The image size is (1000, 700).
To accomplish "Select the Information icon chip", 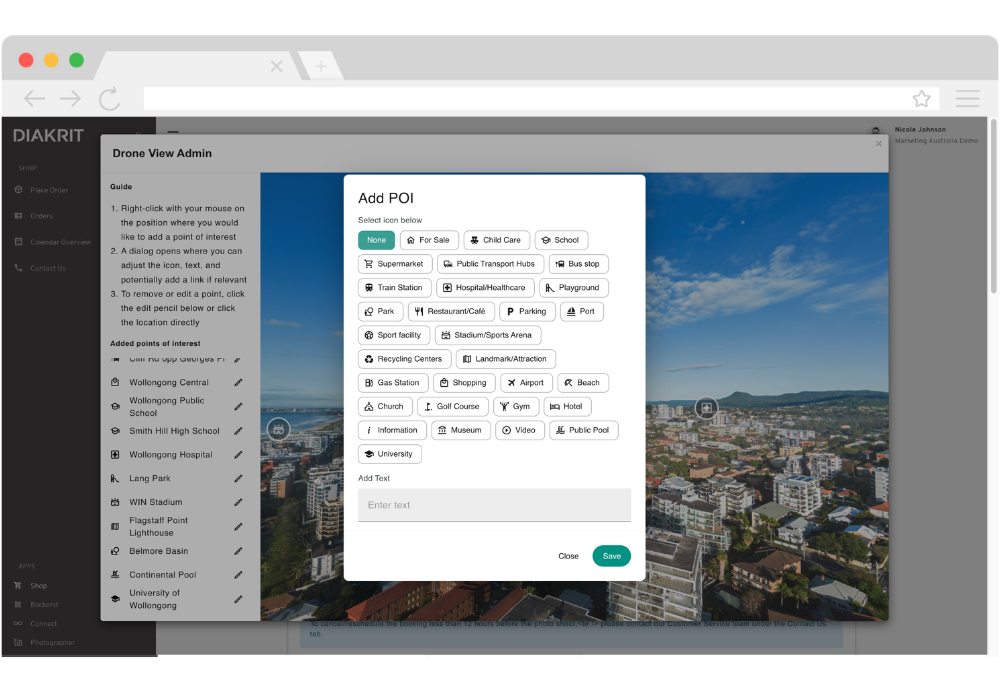I will click(392, 430).
